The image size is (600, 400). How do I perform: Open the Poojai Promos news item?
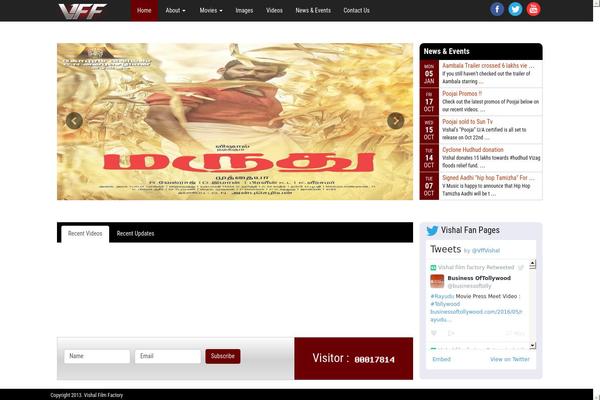pos(462,94)
